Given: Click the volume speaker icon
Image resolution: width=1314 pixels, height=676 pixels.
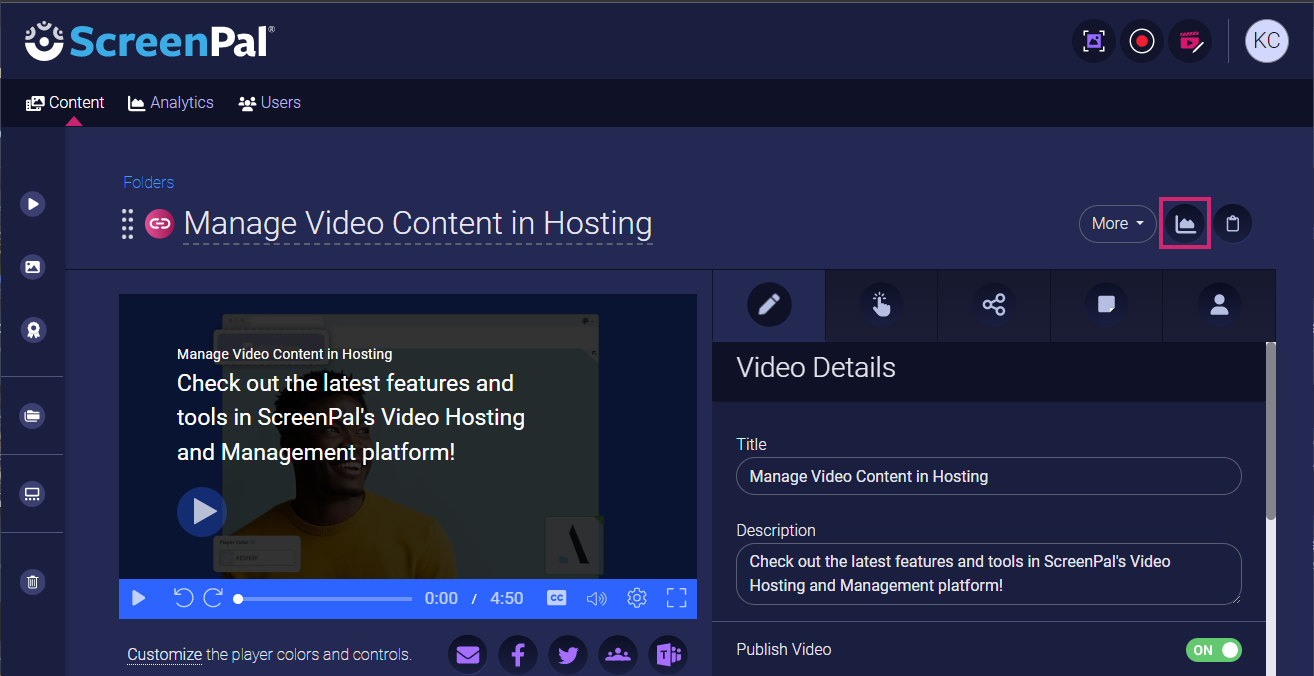Looking at the screenshot, I should click(x=597, y=598).
